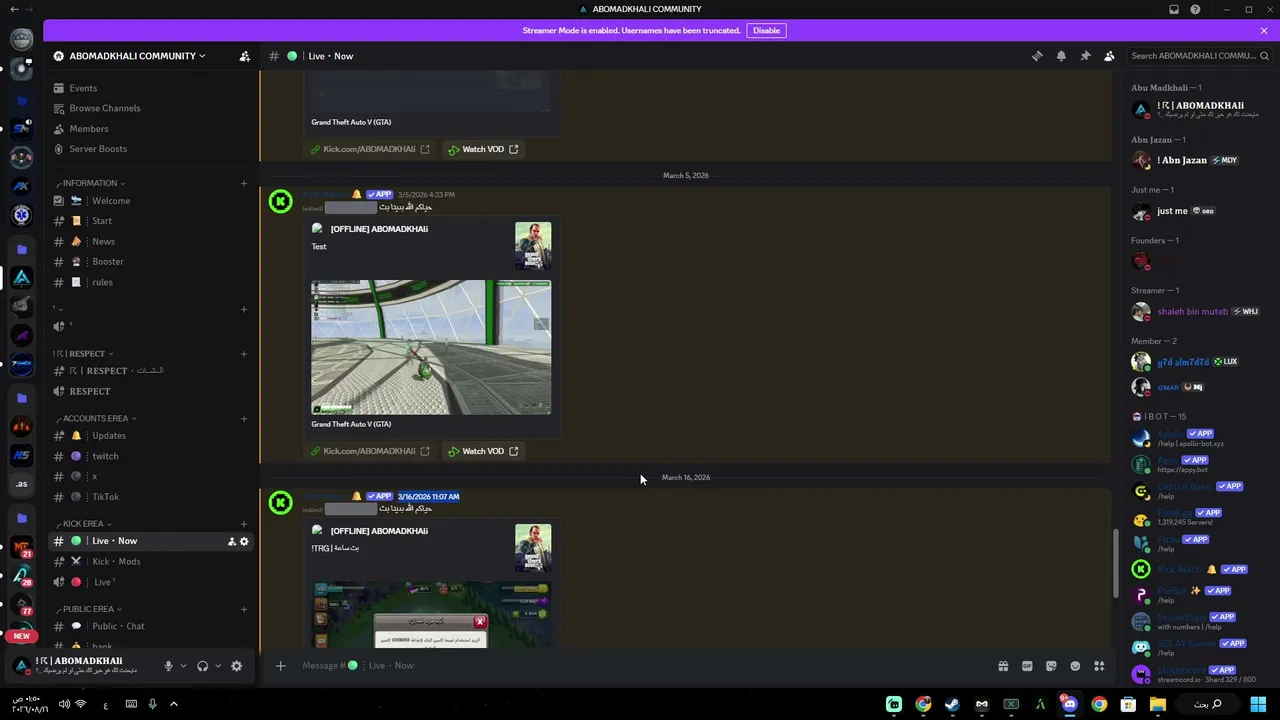Edit Live • Now channel settings gear
The height and width of the screenshot is (720, 1280).
tap(244, 542)
